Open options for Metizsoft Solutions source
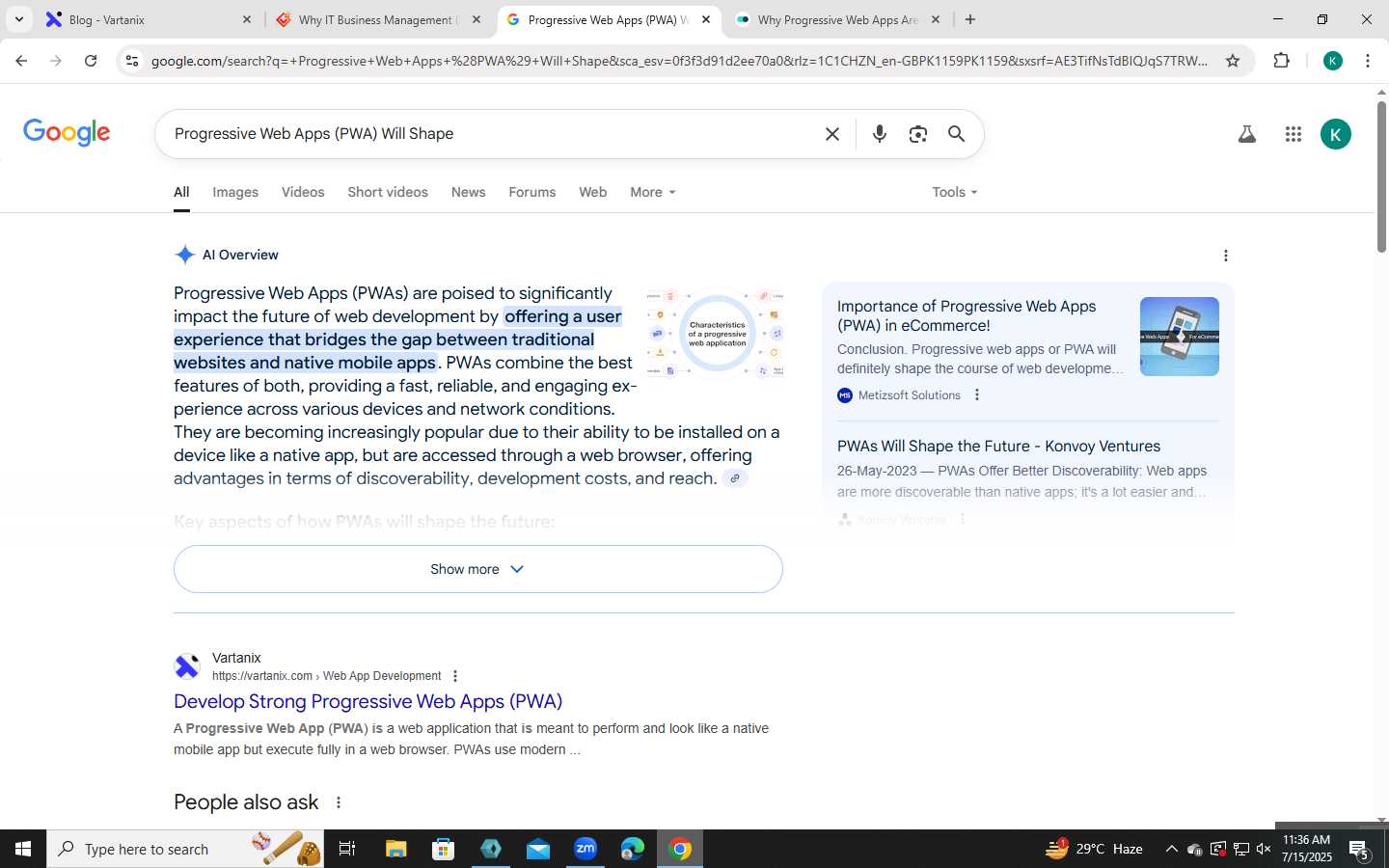 click(977, 394)
